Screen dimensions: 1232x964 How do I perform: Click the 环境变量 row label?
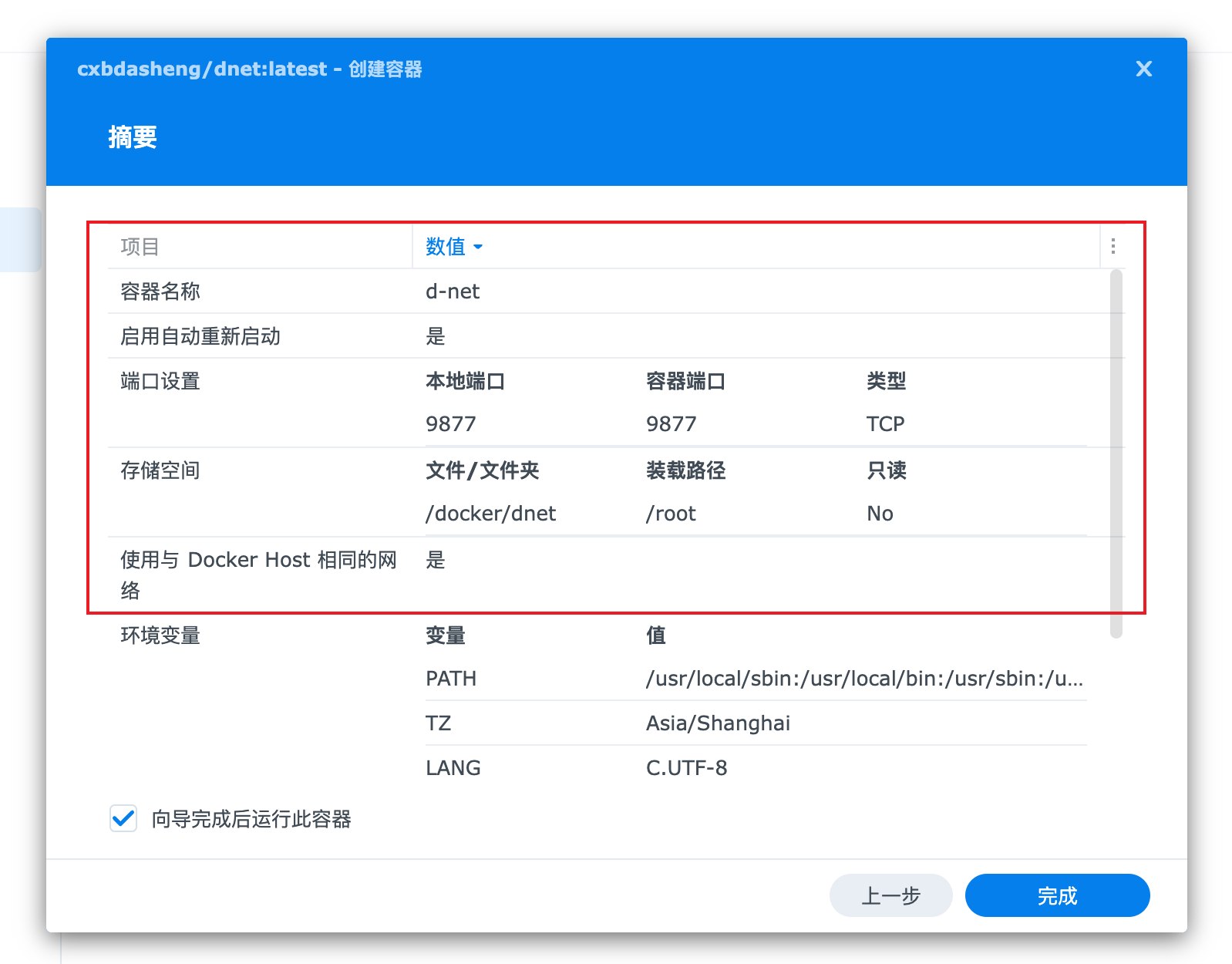point(160,635)
